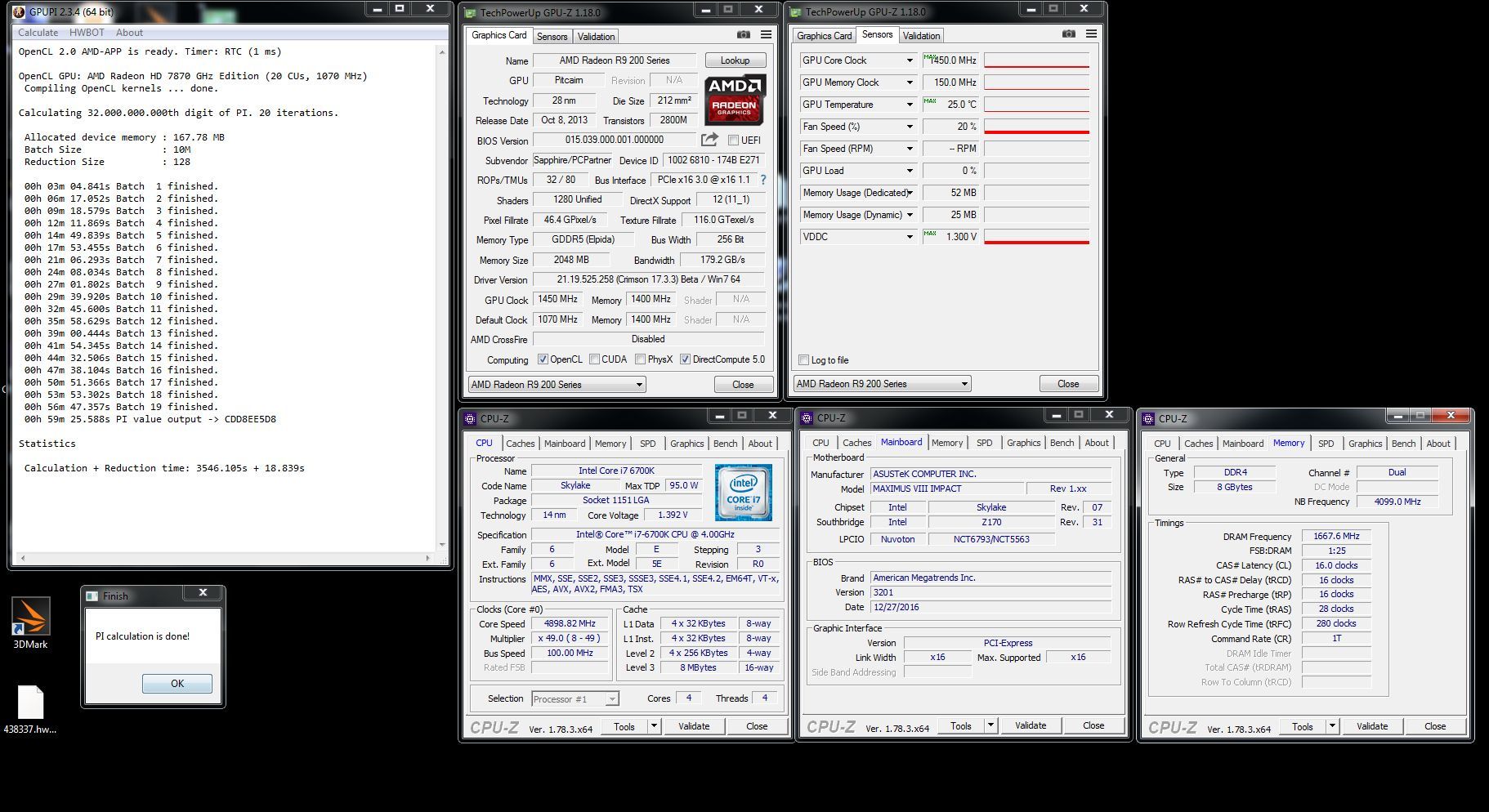Click title icon of left GPU-Z window
The height and width of the screenshot is (812, 1489).
click(x=470, y=12)
